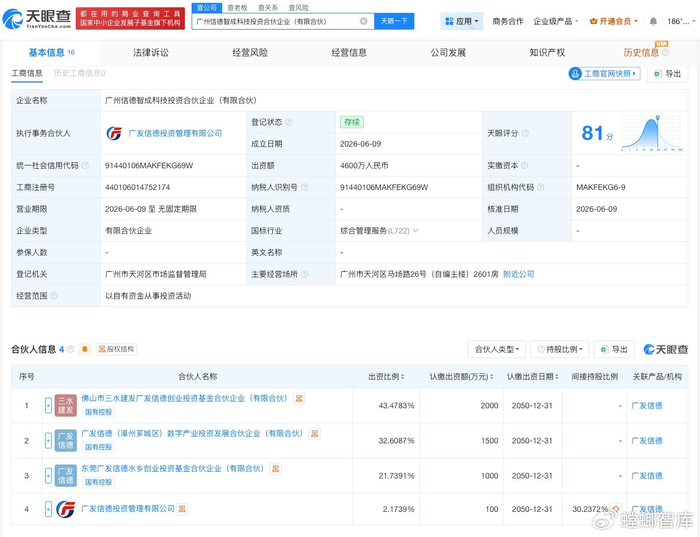This screenshot has height=537, width=700.
Task: Click the 广发信德 company logo beside 执行事务合伙人
Action: (114, 133)
